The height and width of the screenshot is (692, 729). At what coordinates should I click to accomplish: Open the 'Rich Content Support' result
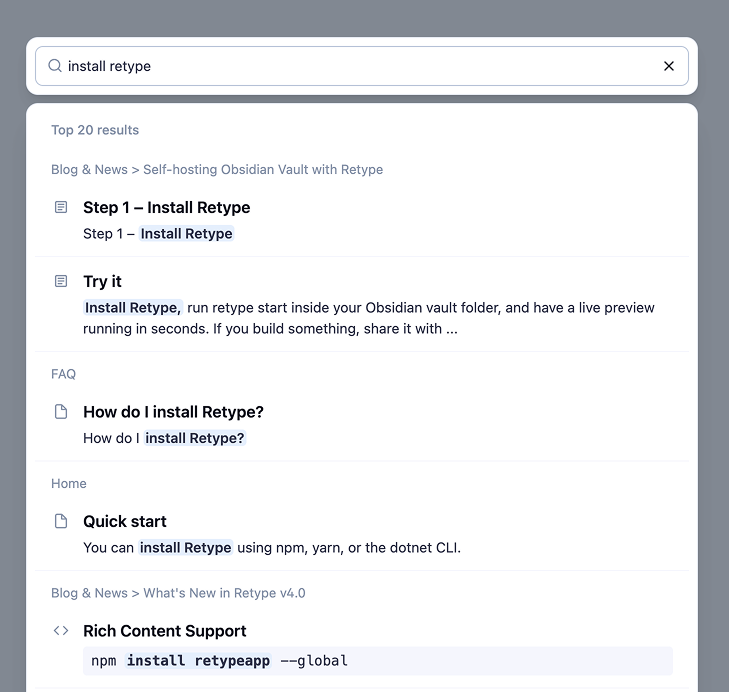[165, 631]
